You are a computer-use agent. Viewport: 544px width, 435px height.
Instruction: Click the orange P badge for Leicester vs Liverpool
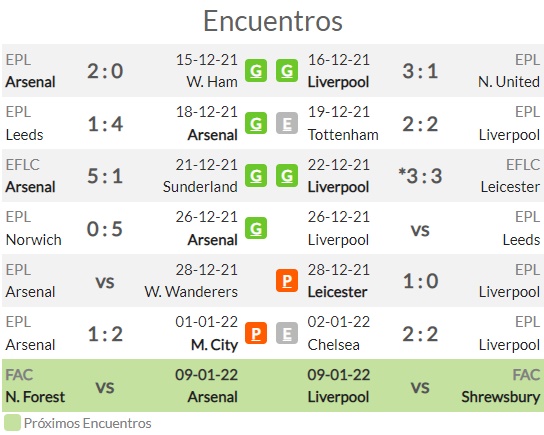click(287, 280)
